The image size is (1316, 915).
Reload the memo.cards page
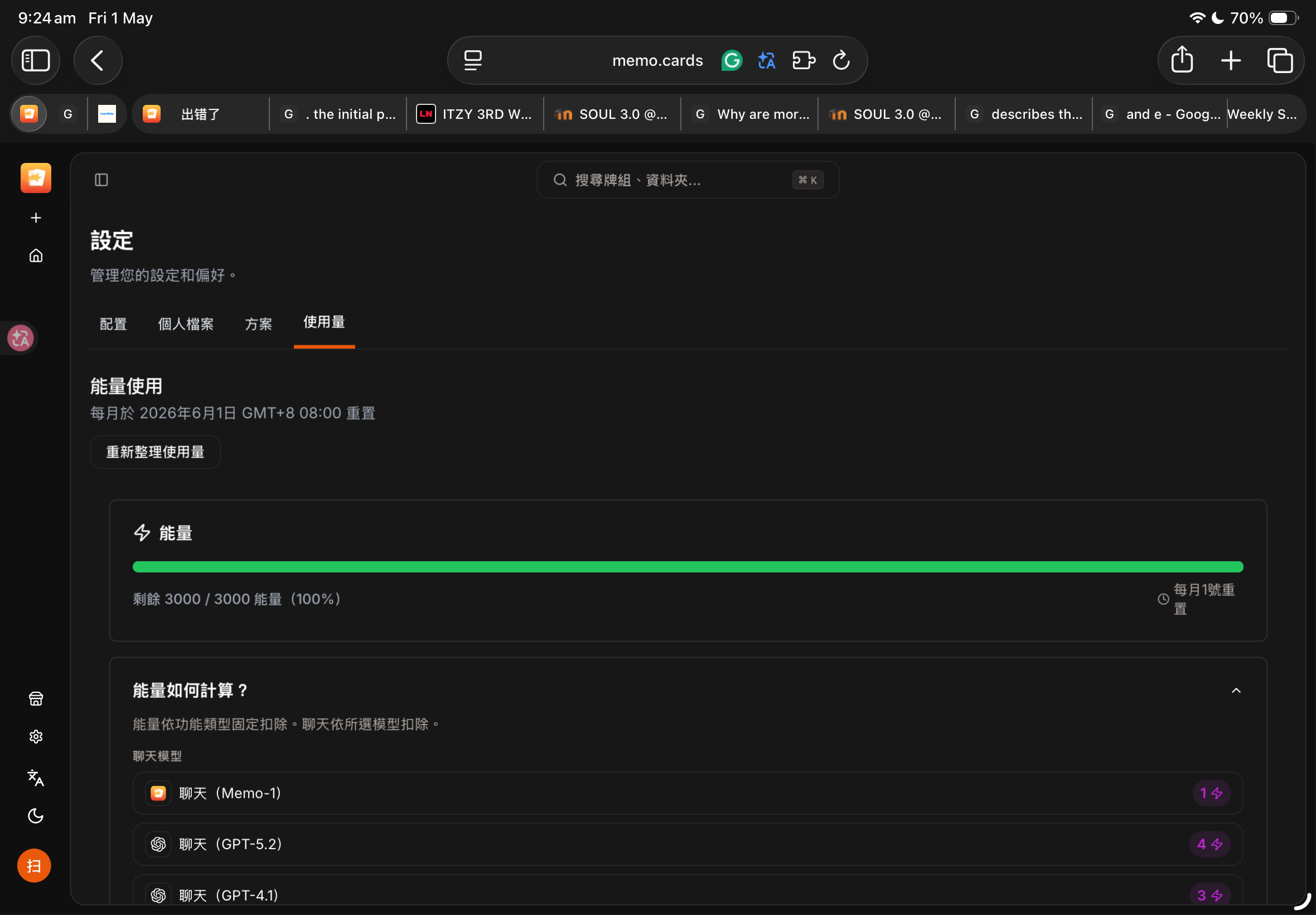pyautogui.click(x=841, y=60)
